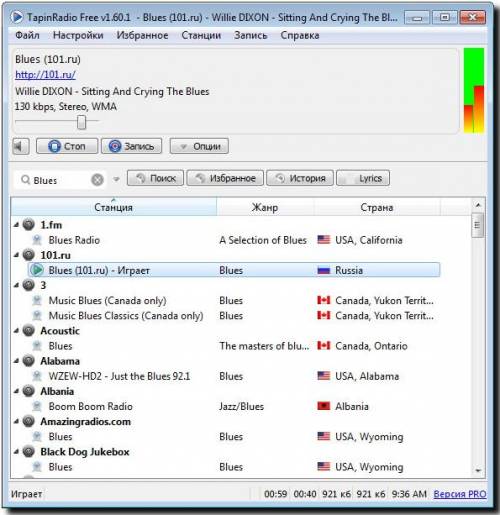Open the Станции menu
This screenshot has width=500, height=515.
coord(201,35)
